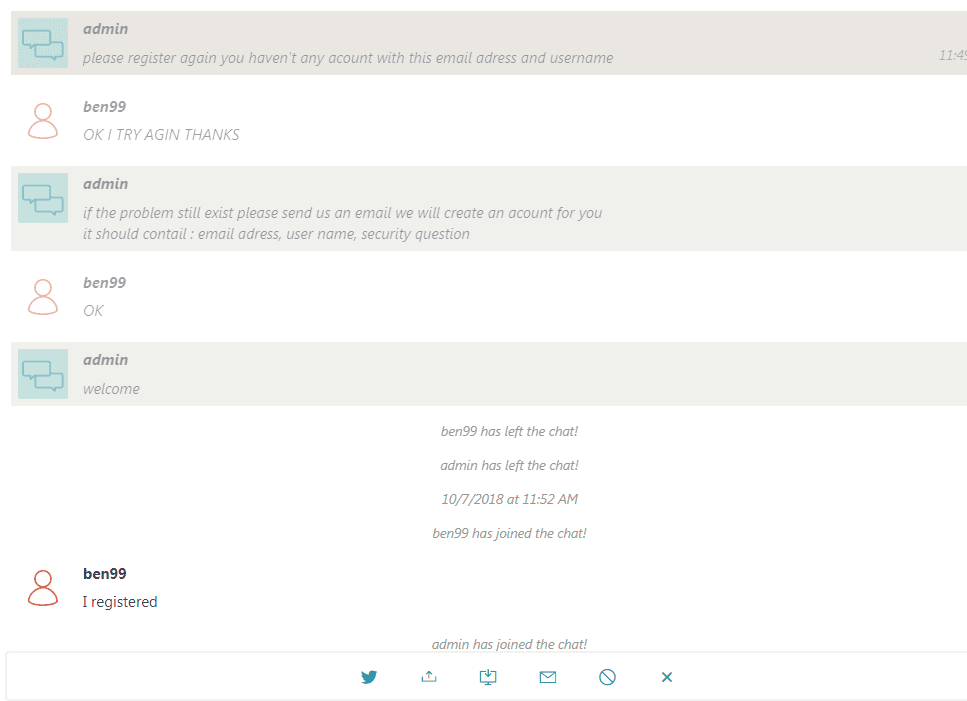
Task: Click the 'OK I TRY AGIN THANKS' message
Action: [x=161, y=135]
